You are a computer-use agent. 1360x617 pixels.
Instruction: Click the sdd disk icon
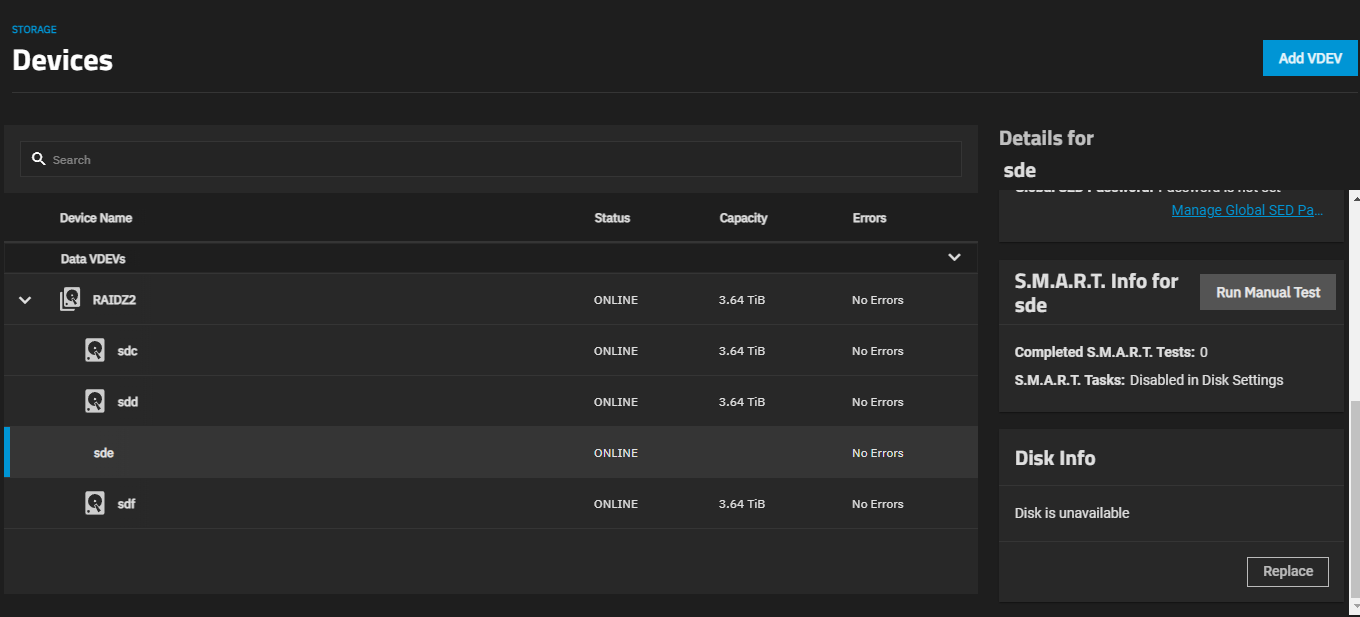point(95,401)
